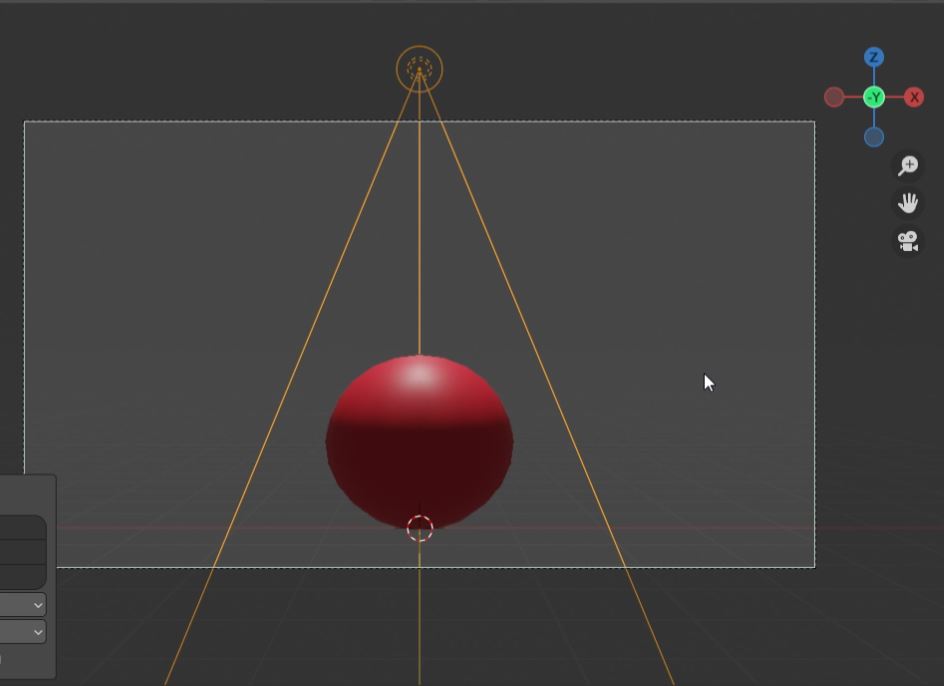
Task: Open the upper dropdown in the operator panel
Action: click(x=22, y=605)
